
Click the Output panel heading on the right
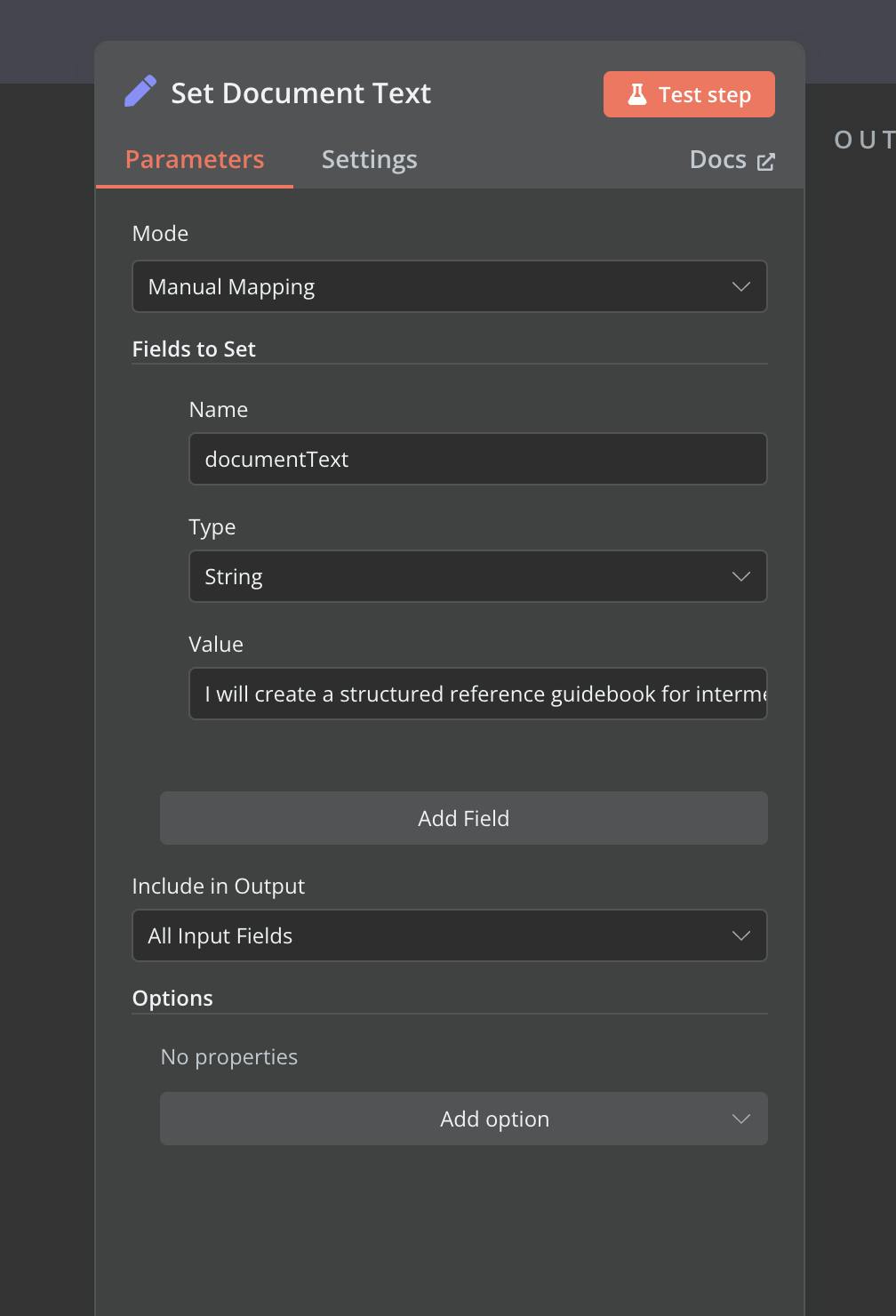pos(863,140)
